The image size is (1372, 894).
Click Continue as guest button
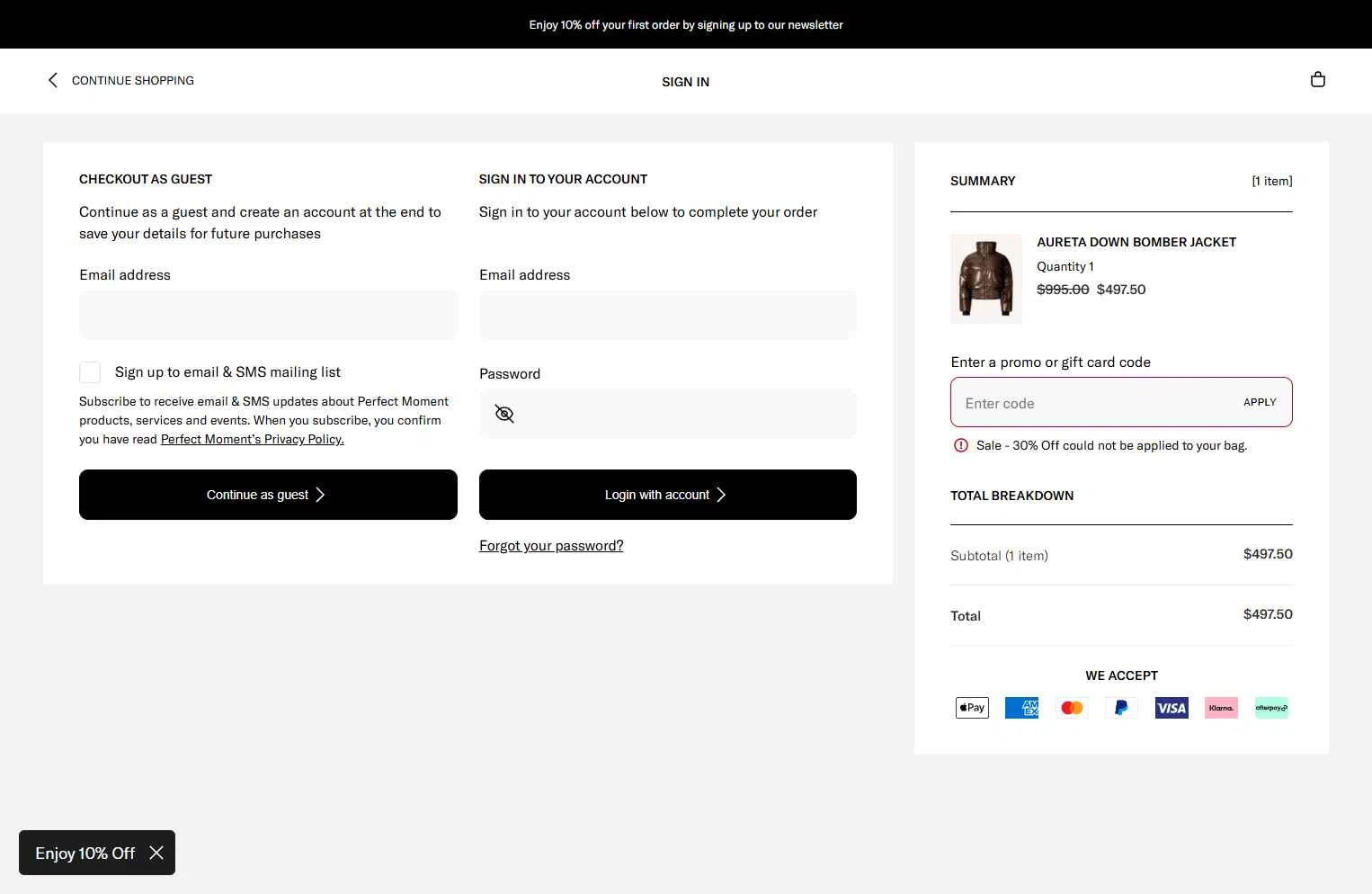[x=268, y=495]
